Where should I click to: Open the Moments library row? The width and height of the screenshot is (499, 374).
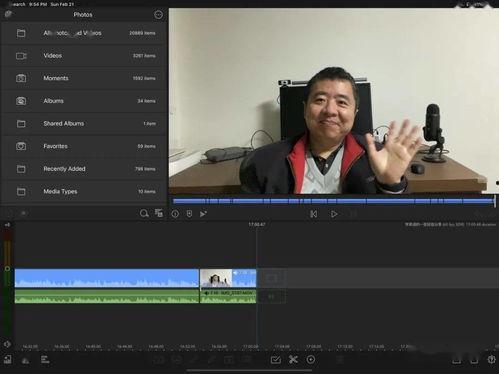pyautogui.click(x=84, y=78)
